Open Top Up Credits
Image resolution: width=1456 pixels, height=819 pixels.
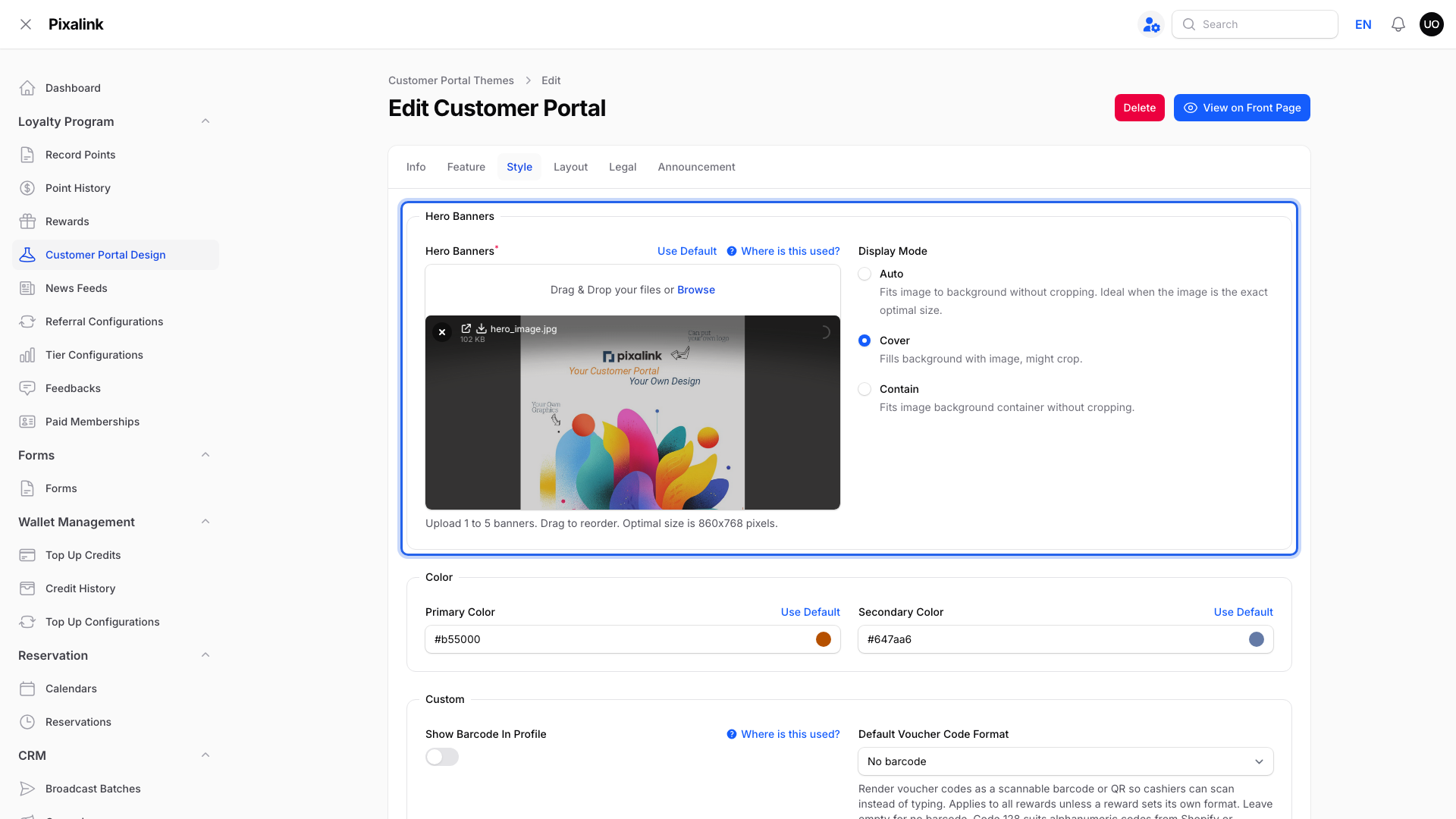tap(115, 555)
